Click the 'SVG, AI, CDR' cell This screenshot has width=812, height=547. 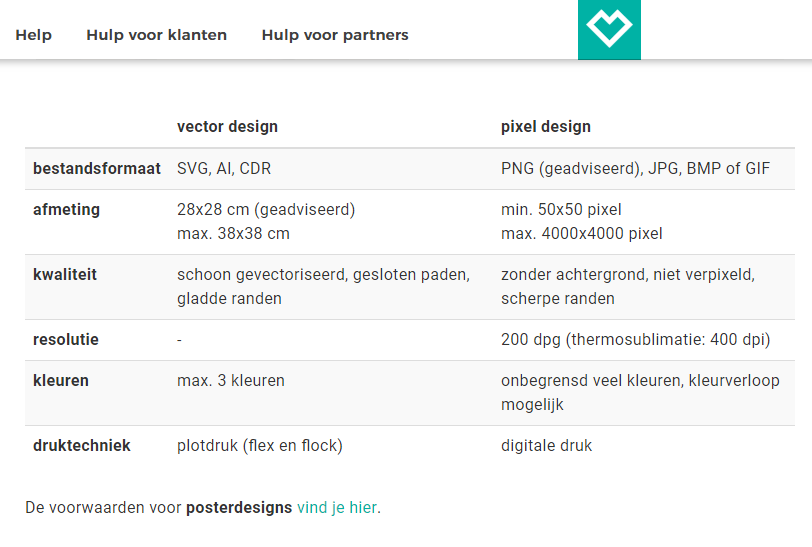[x=224, y=169]
